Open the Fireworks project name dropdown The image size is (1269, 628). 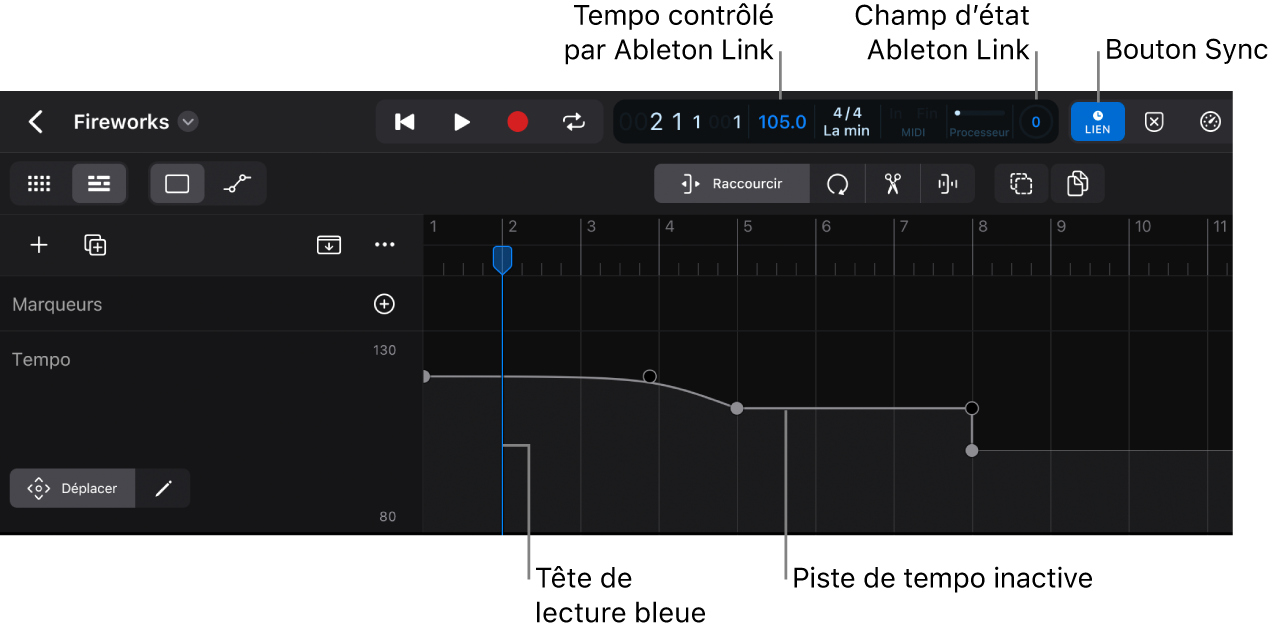point(187,121)
